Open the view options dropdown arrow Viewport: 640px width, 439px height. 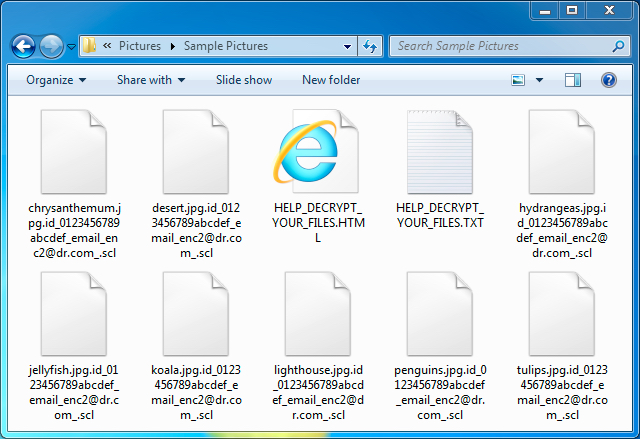click(540, 80)
